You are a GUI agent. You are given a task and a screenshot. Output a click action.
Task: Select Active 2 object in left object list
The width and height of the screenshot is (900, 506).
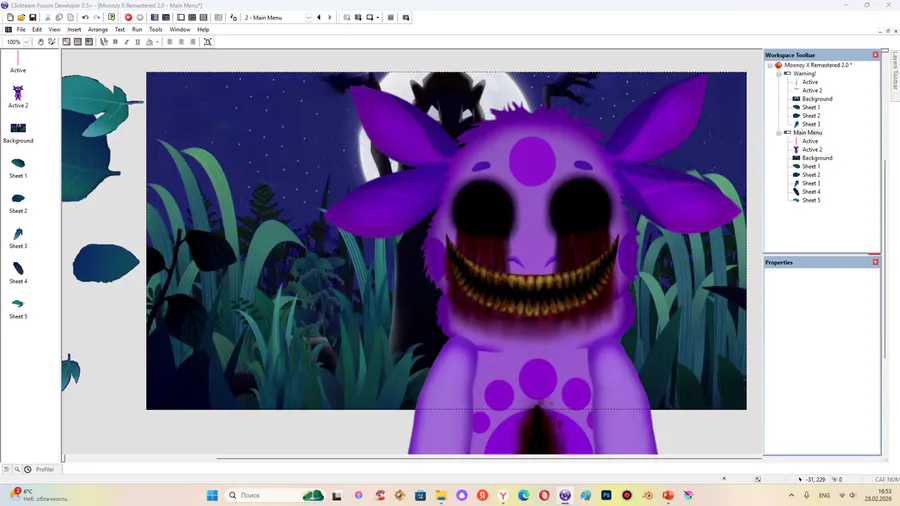click(x=18, y=97)
